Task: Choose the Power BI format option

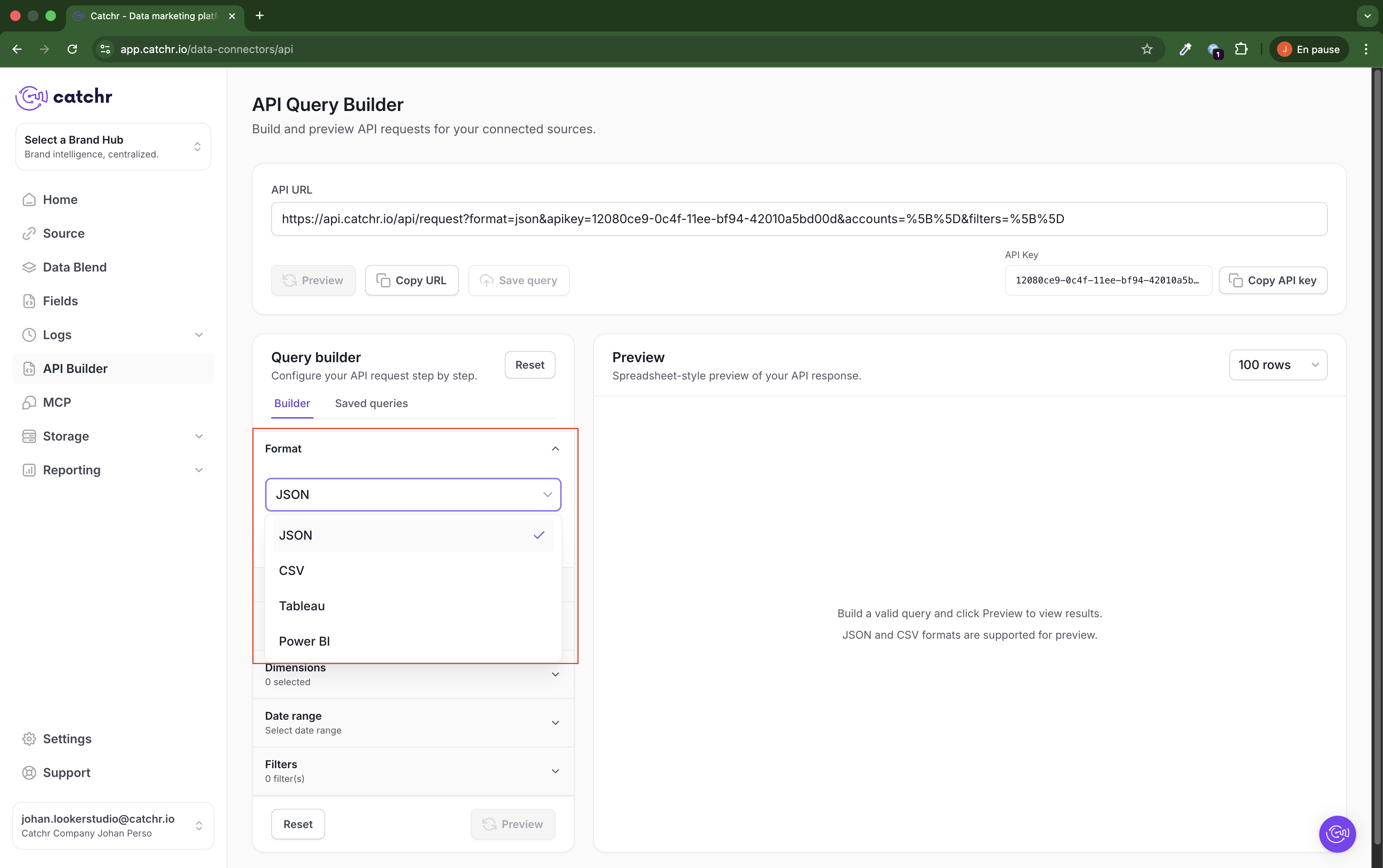Action: point(304,641)
